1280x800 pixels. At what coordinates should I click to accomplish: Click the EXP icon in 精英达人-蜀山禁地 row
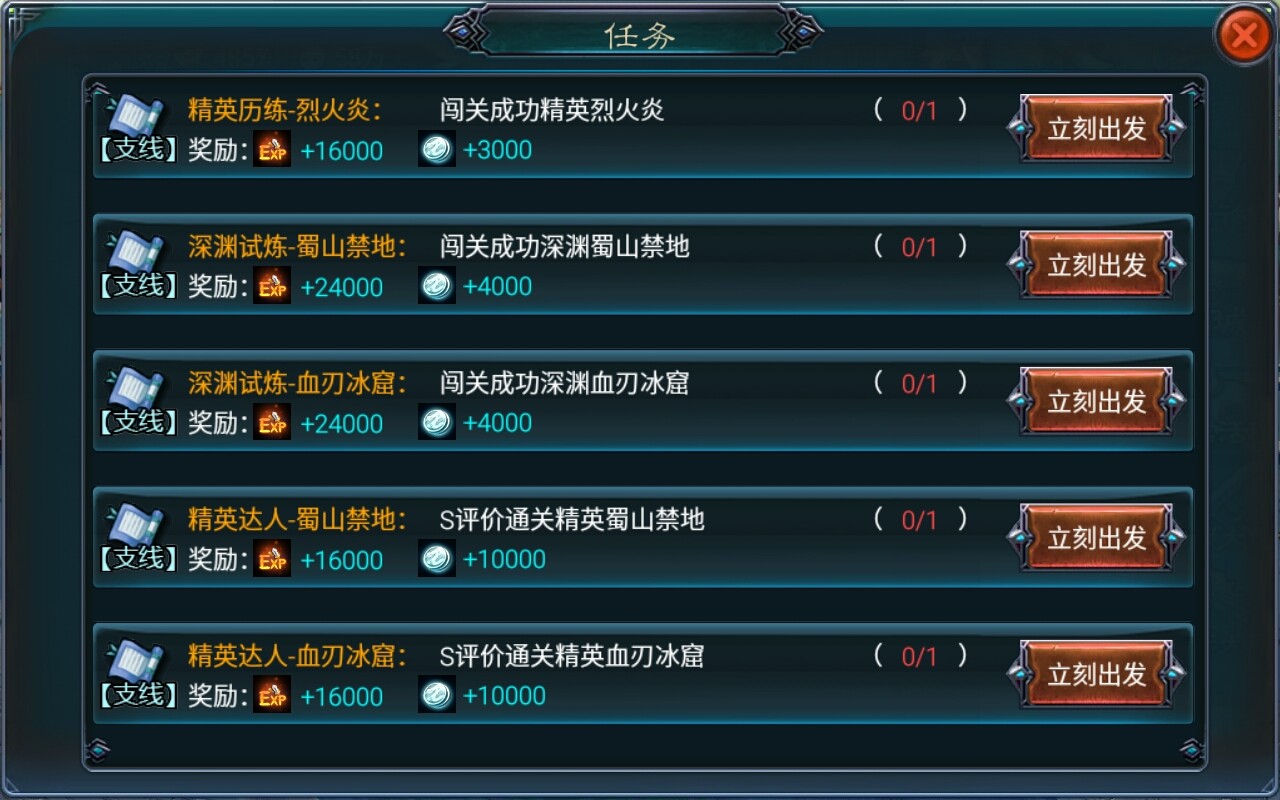272,559
